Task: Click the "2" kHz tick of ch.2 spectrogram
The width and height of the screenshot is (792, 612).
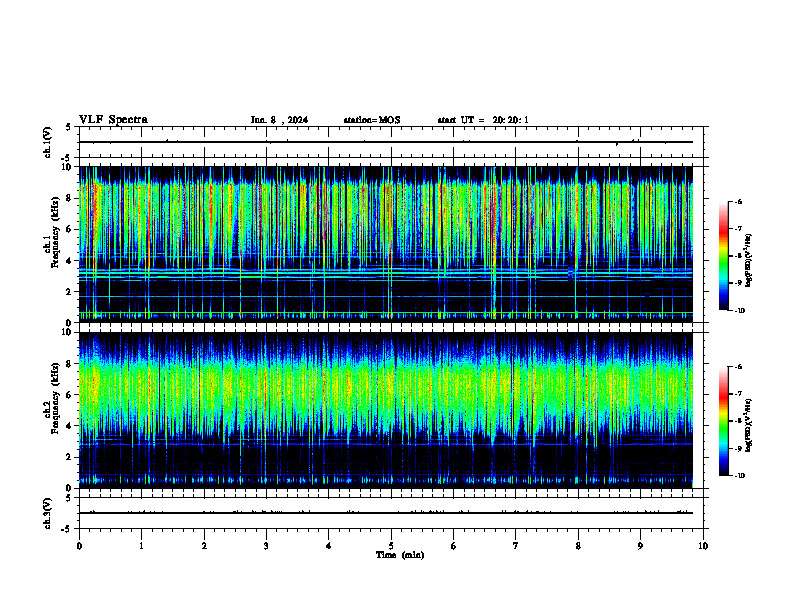Action: [x=71, y=457]
